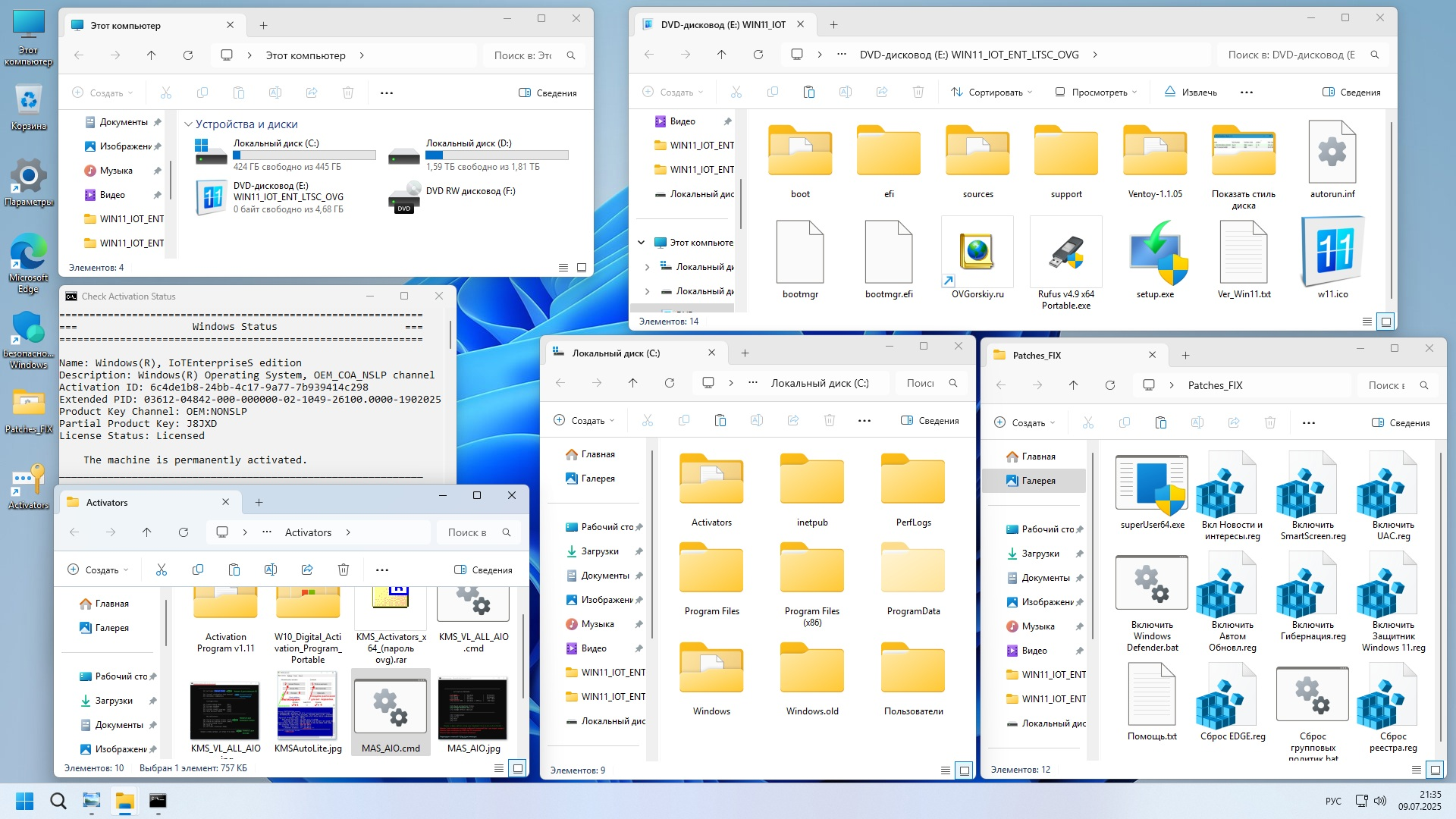Screen dimensions: 1456x819
Task: Click Создать button in Activators window
Action: [x=98, y=570]
